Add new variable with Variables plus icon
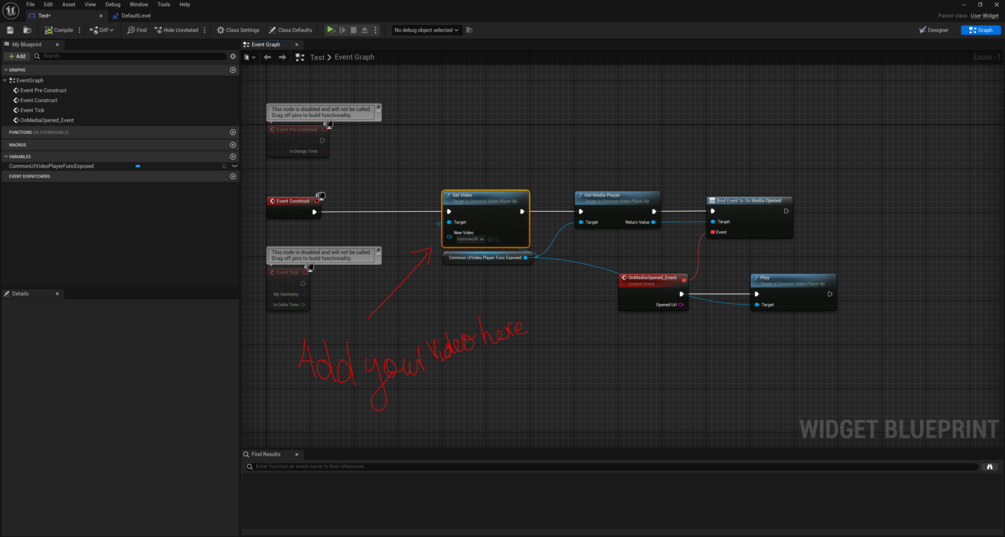Viewport: 1005px width, 537px height. click(x=233, y=156)
